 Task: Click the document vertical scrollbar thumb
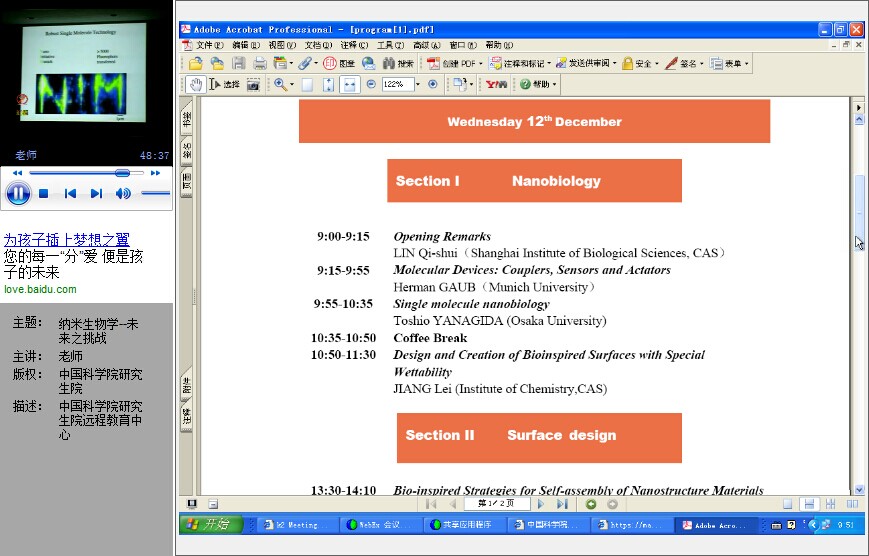click(859, 212)
